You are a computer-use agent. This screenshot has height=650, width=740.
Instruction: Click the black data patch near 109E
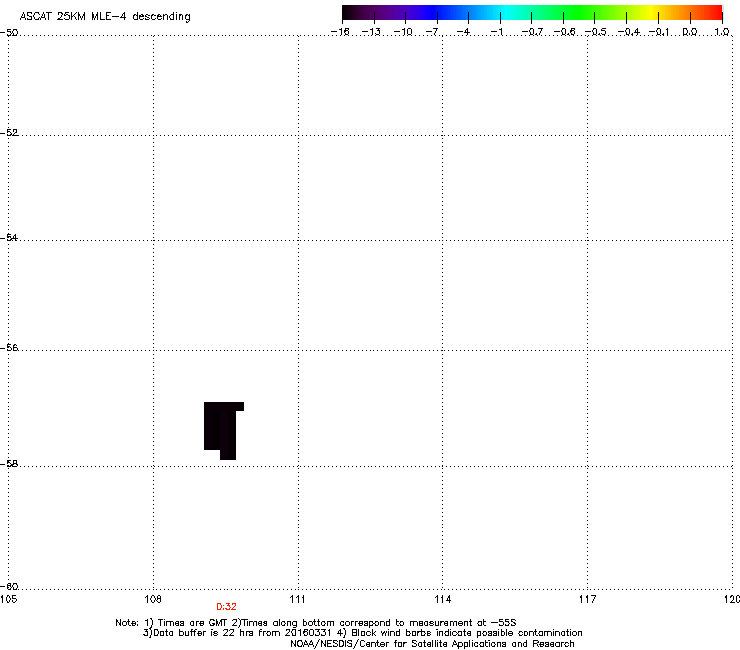[224, 430]
